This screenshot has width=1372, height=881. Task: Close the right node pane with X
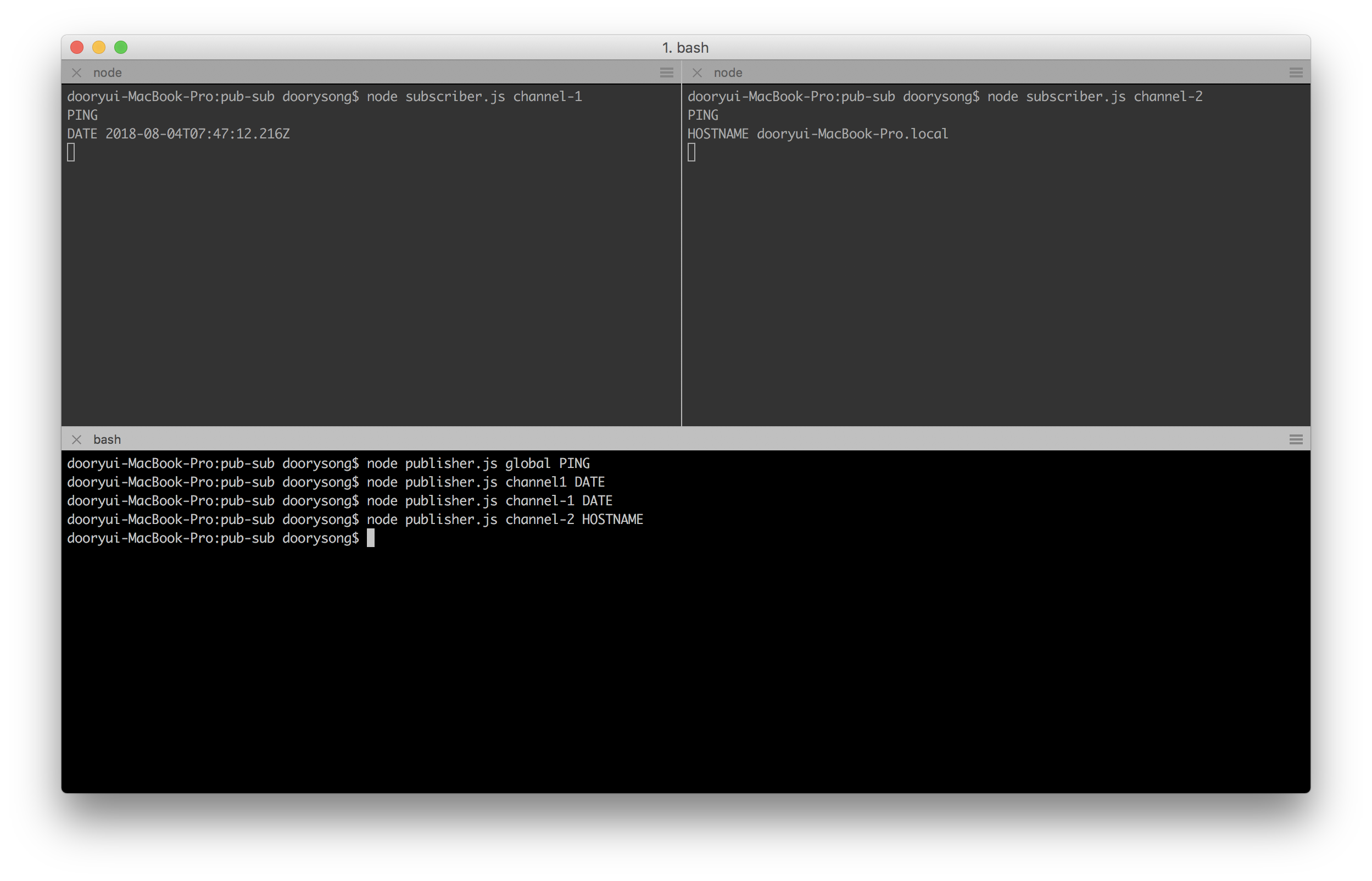(x=696, y=73)
